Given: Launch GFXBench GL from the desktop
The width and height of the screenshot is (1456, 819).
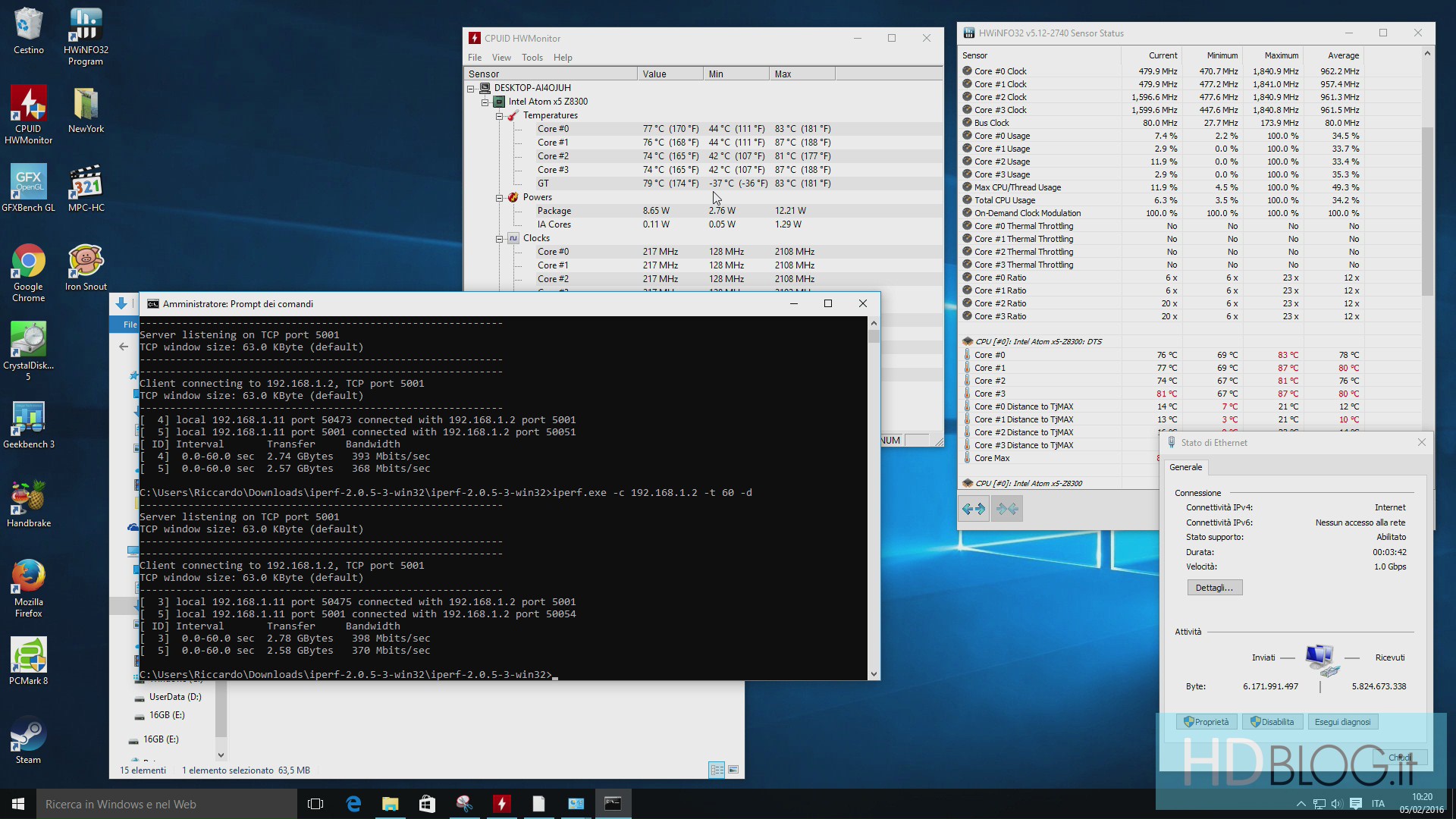Looking at the screenshot, I should pyautogui.click(x=28, y=187).
